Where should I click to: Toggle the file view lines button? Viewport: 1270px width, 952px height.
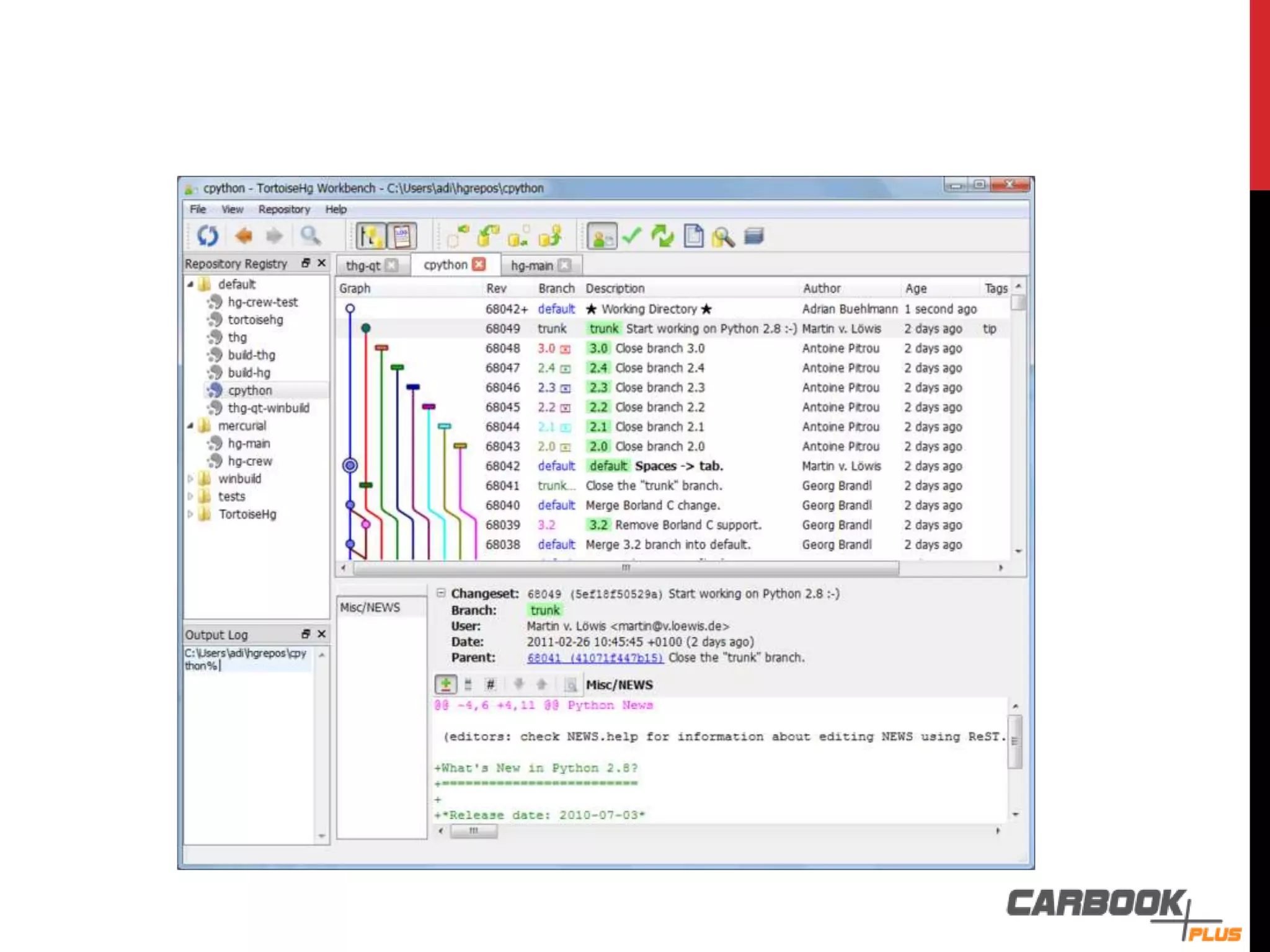[x=468, y=684]
